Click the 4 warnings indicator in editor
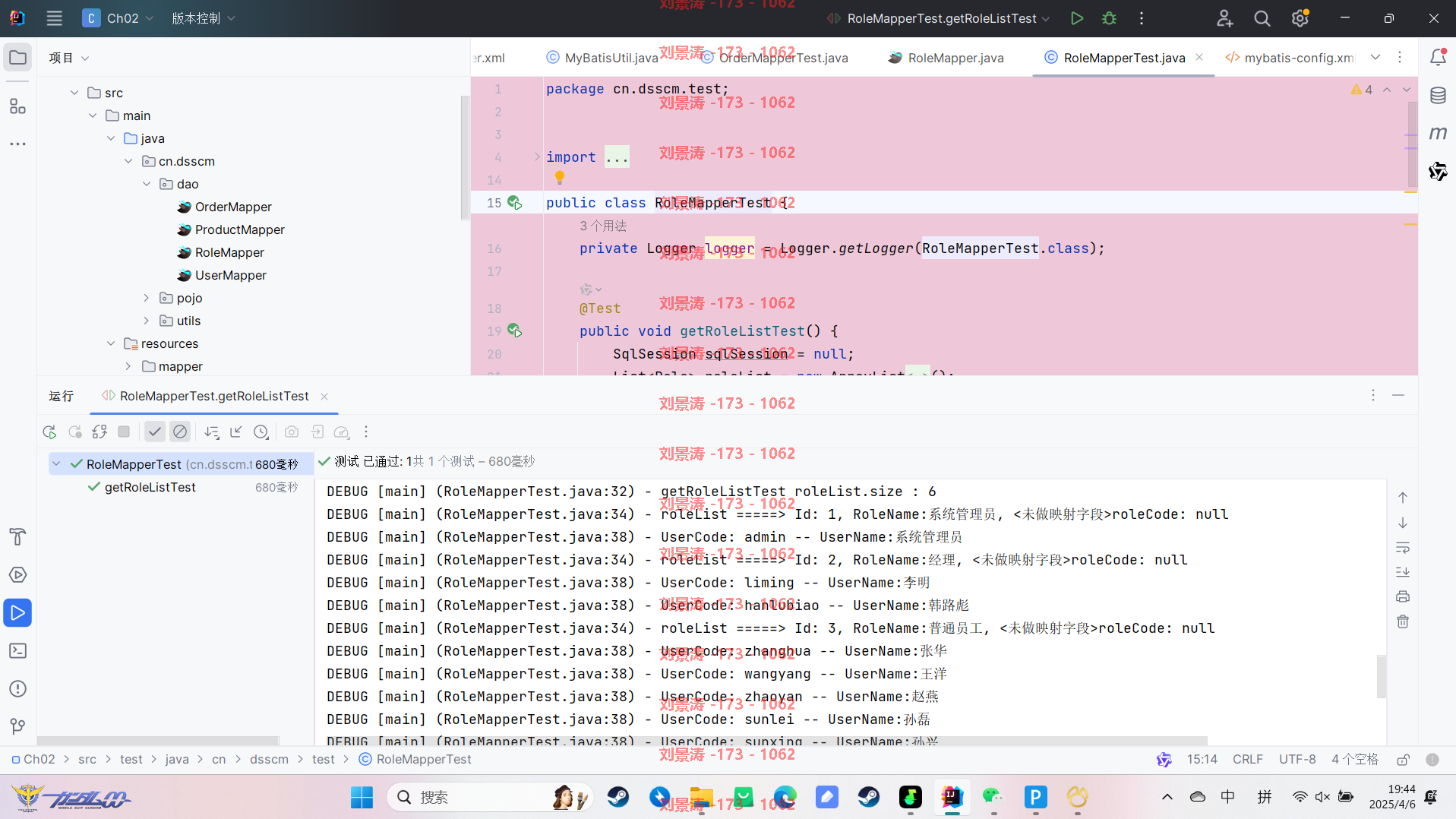Viewport: 1456px width, 819px height. click(x=1362, y=90)
